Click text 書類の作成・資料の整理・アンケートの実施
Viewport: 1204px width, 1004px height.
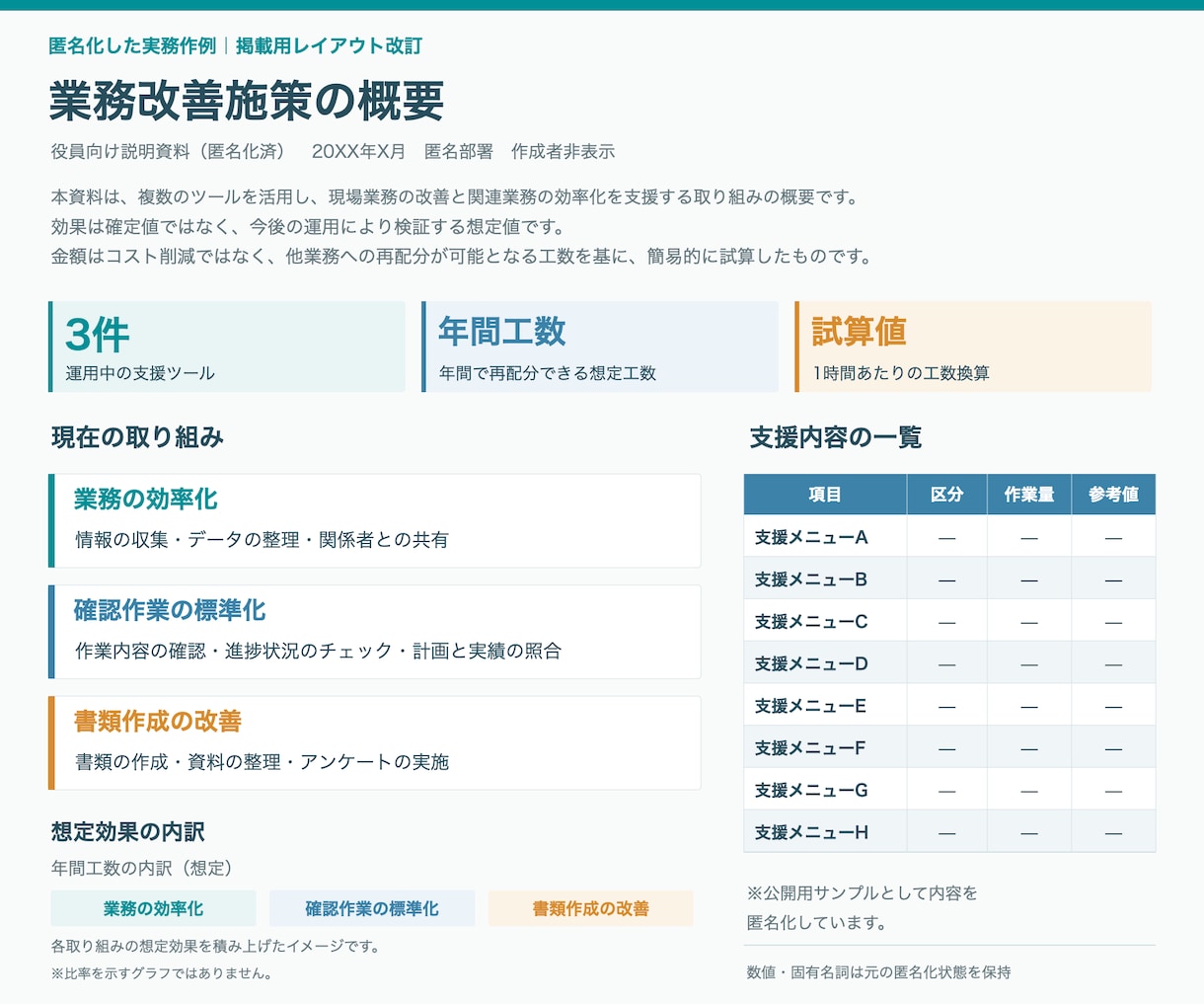click(262, 762)
